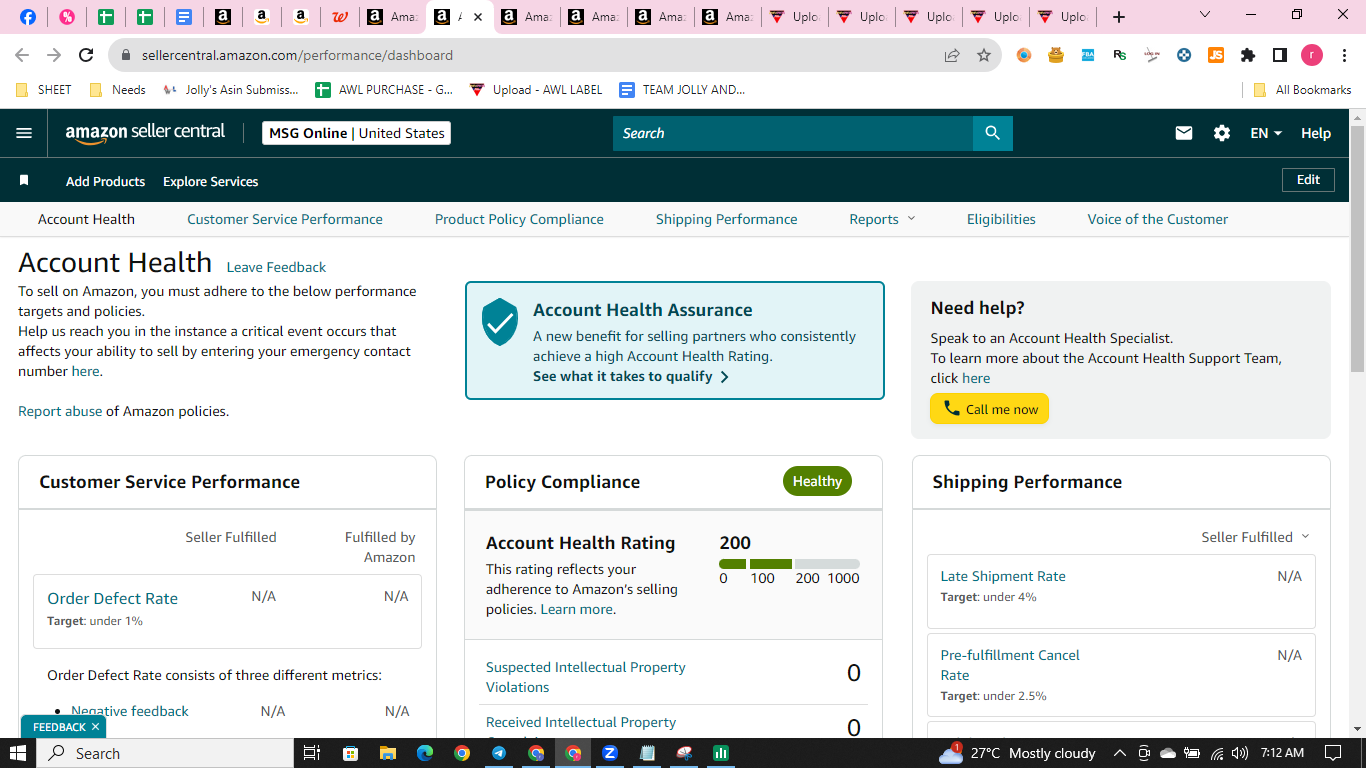Click the share page icon in address bar
This screenshot has width=1366, height=768.
click(952, 55)
